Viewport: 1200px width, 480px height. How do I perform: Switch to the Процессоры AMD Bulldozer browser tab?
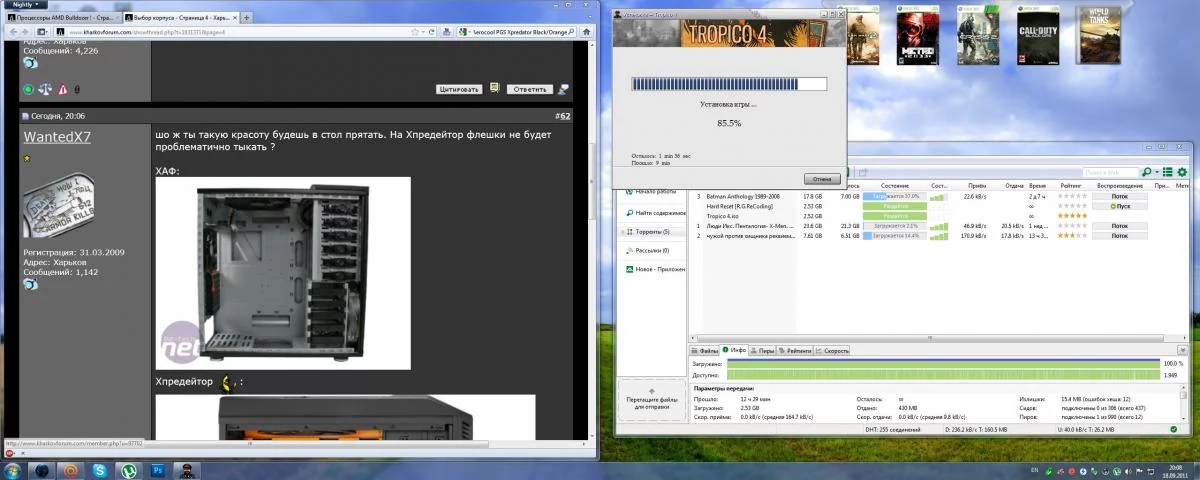(61, 17)
